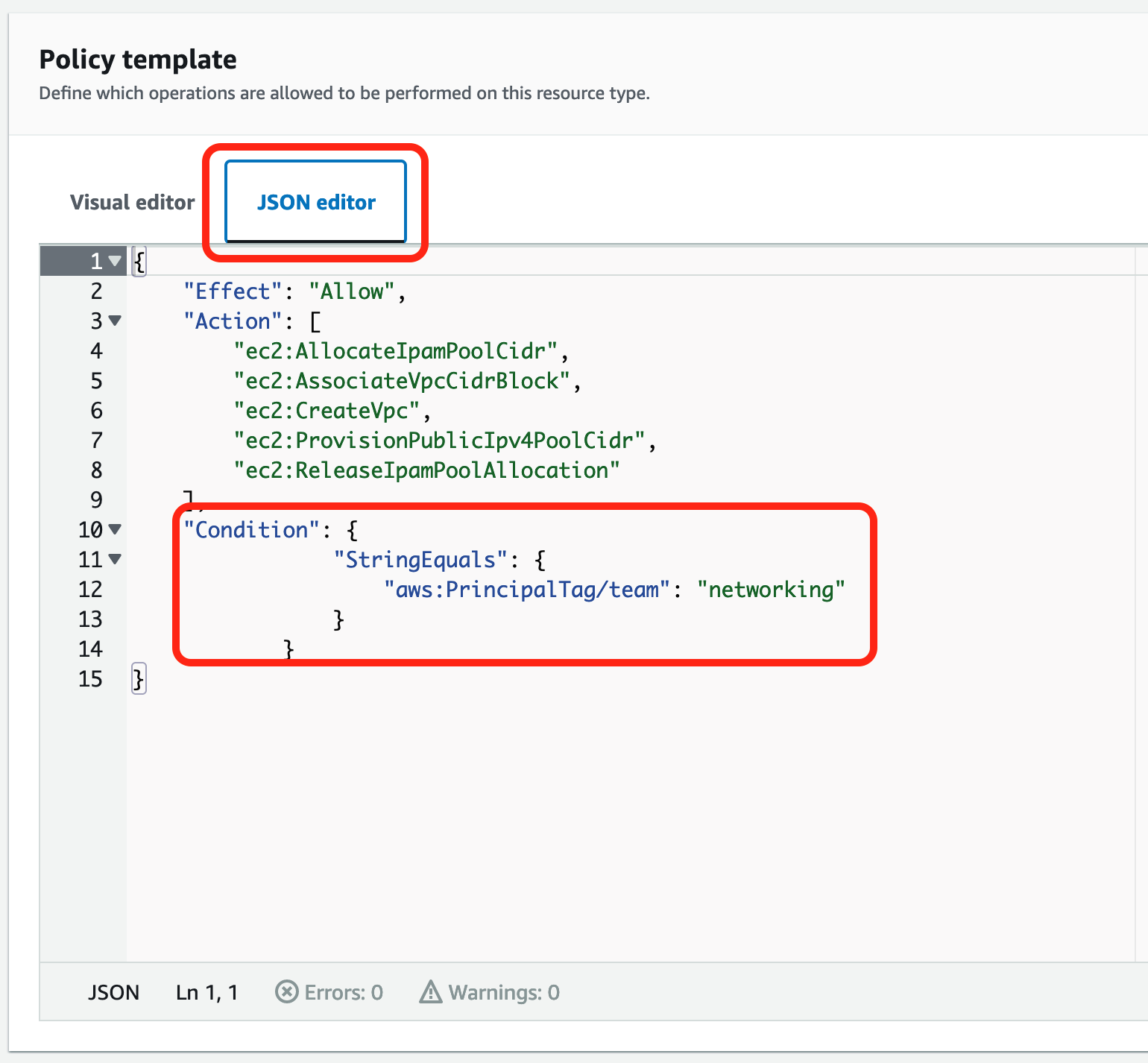Image resolution: width=1148 pixels, height=1063 pixels.
Task: Click the Warnings triangle icon
Action: tap(431, 992)
